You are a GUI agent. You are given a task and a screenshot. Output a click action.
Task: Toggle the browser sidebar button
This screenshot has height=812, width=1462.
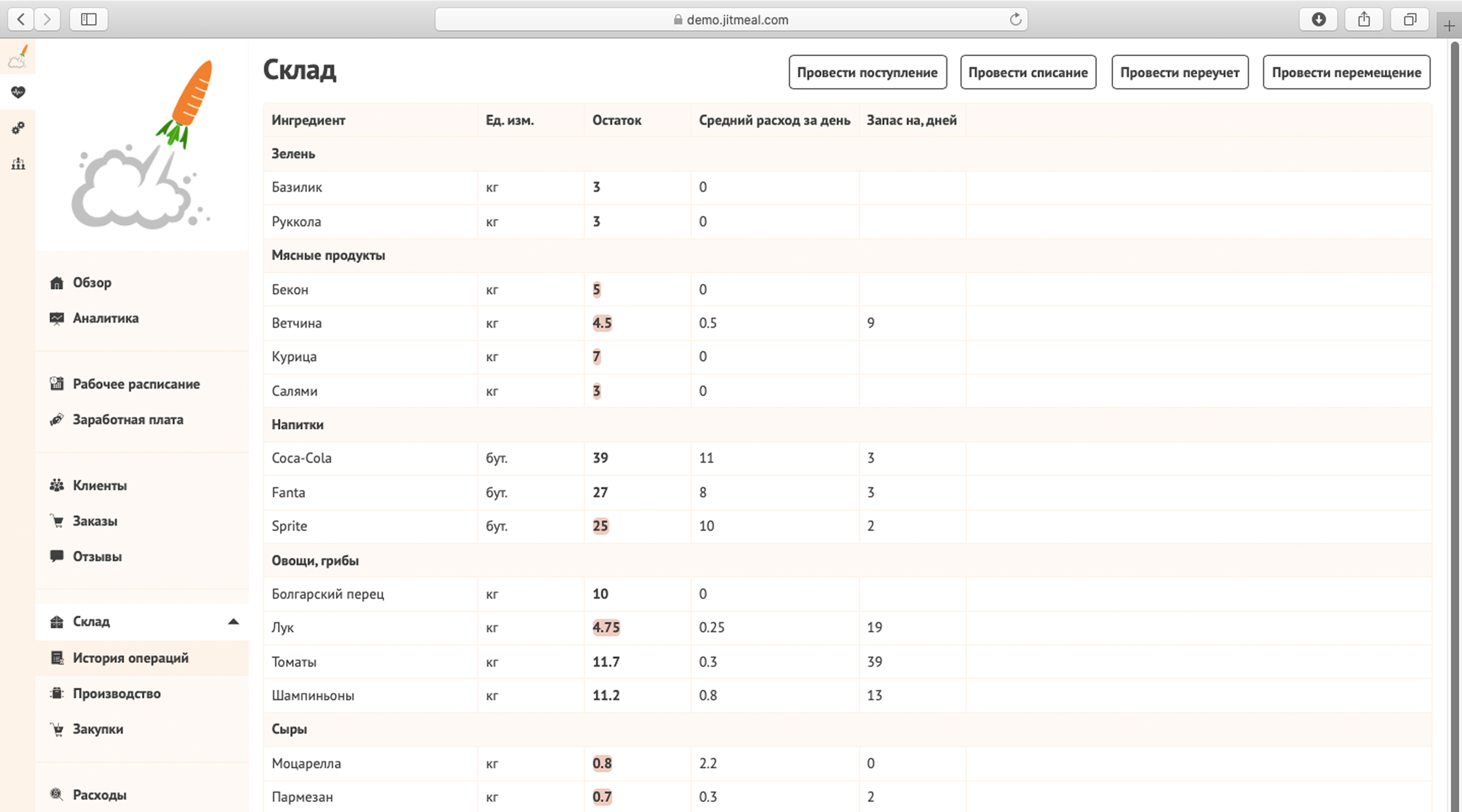pyautogui.click(x=88, y=20)
